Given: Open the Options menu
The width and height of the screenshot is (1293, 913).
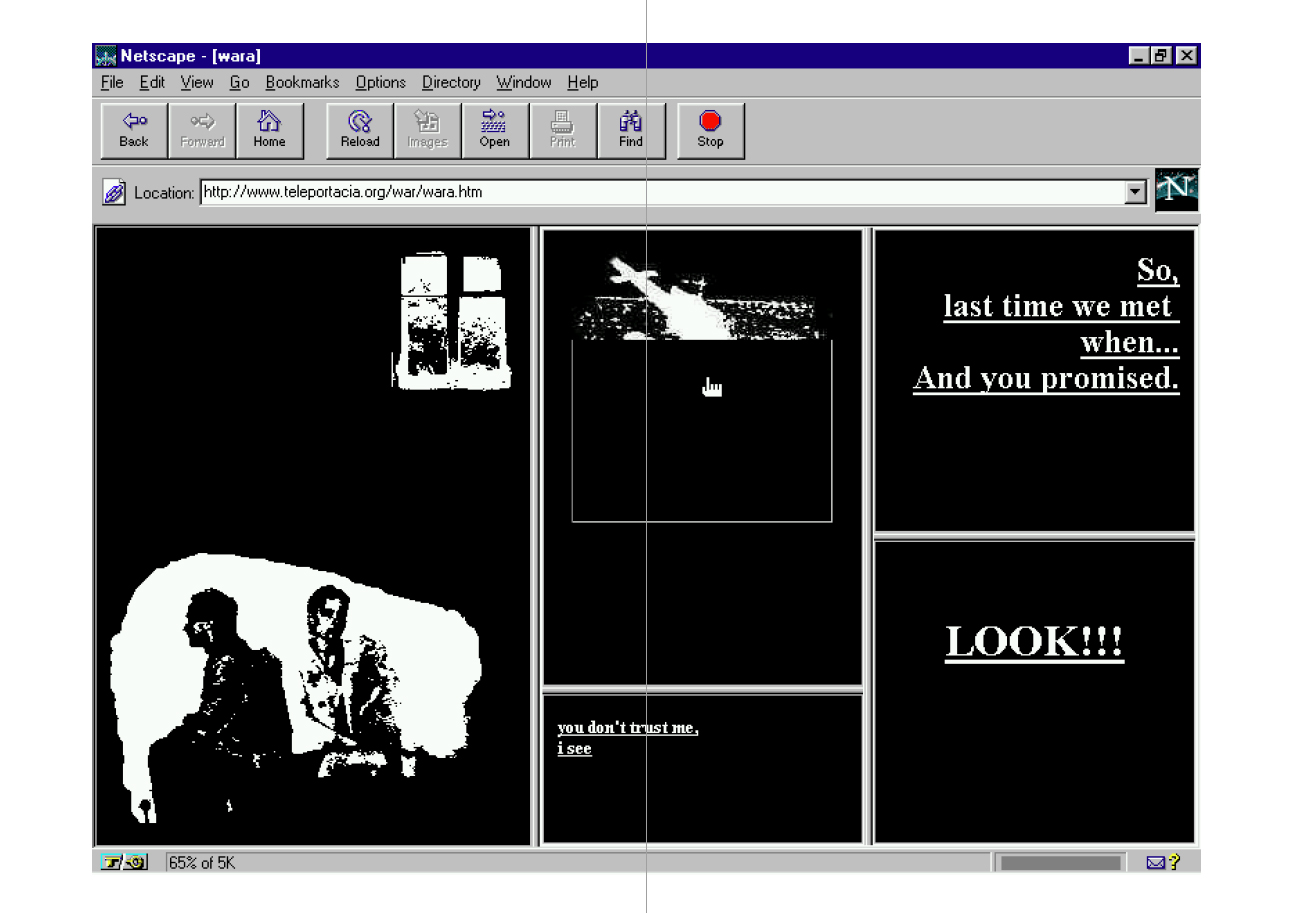Looking at the screenshot, I should pyautogui.click(x=380, y=82).
